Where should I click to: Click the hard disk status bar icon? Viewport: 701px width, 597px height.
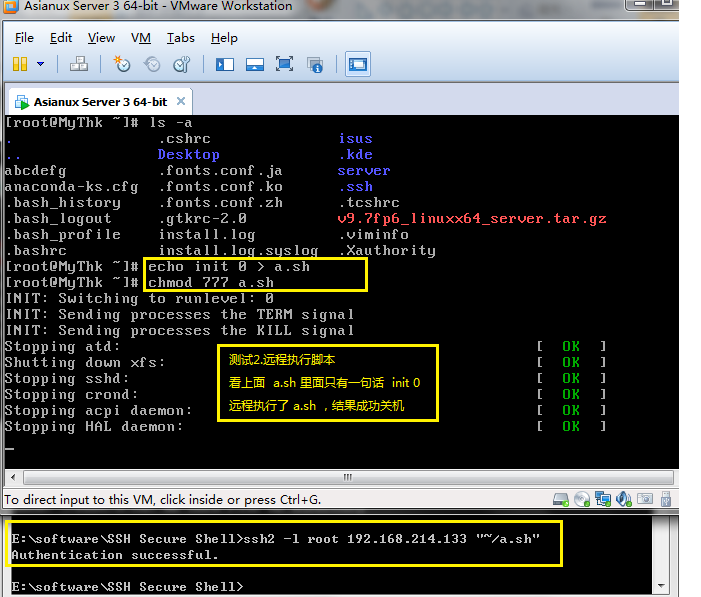click(561, 499)
